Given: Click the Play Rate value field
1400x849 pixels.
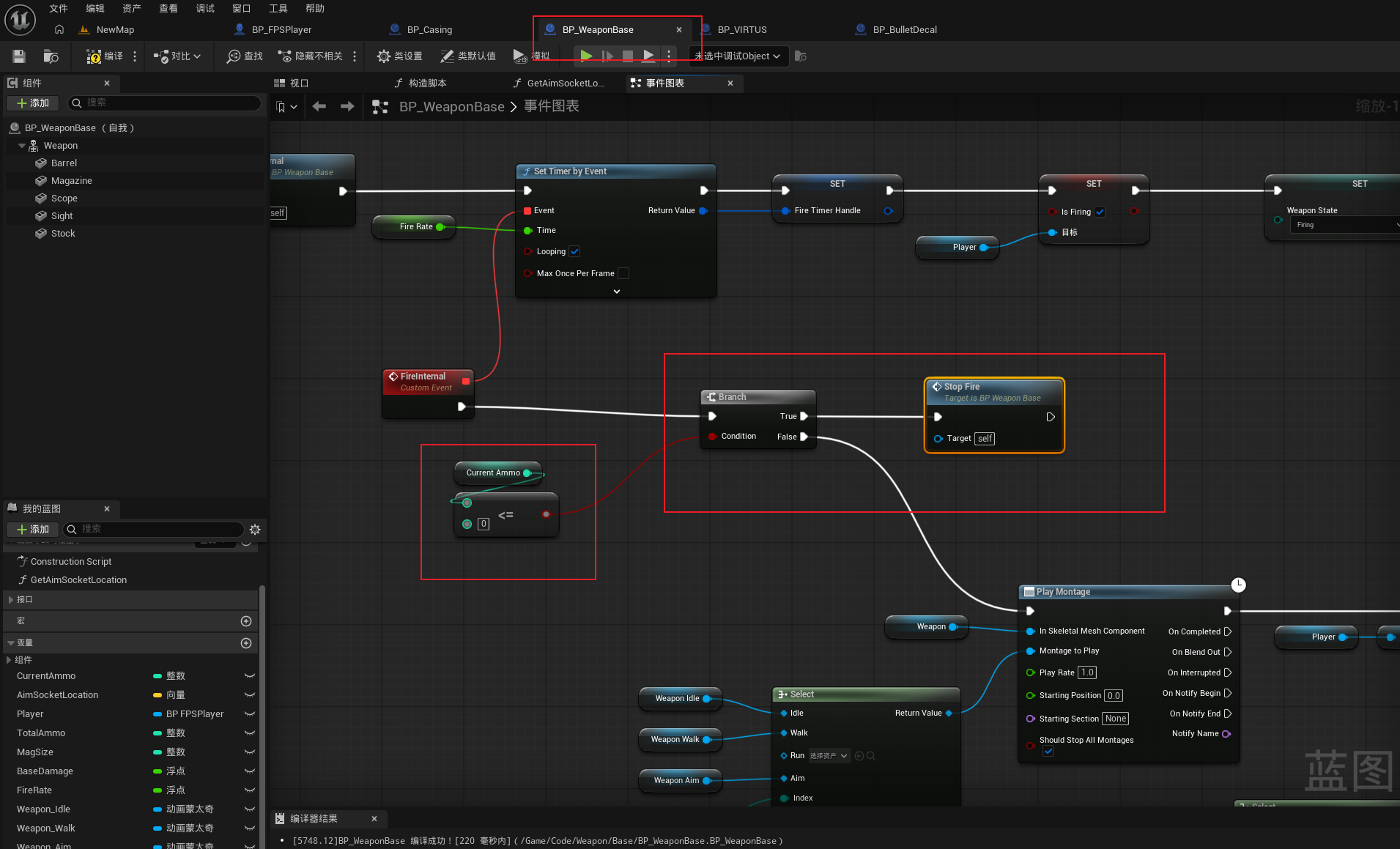Looking at the screenshot, I should tap(1087, 672).
